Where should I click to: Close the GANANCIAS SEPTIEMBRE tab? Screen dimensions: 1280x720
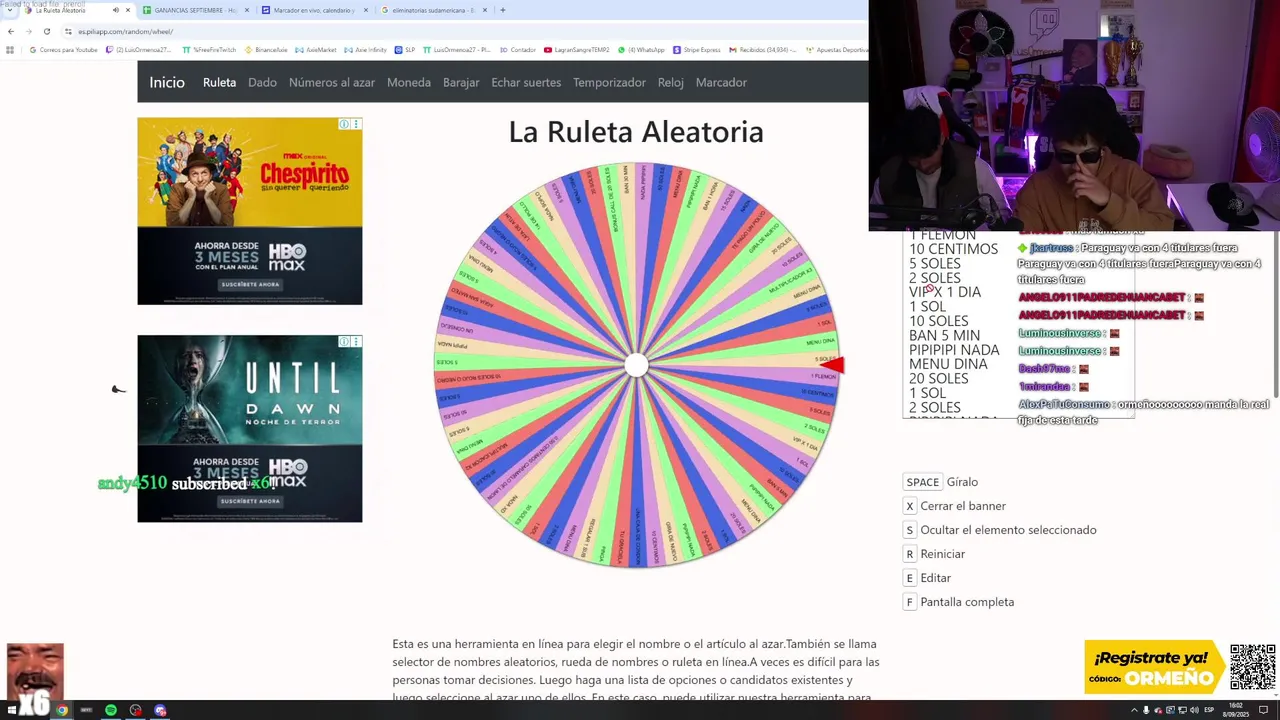click(x=247, y=10)
